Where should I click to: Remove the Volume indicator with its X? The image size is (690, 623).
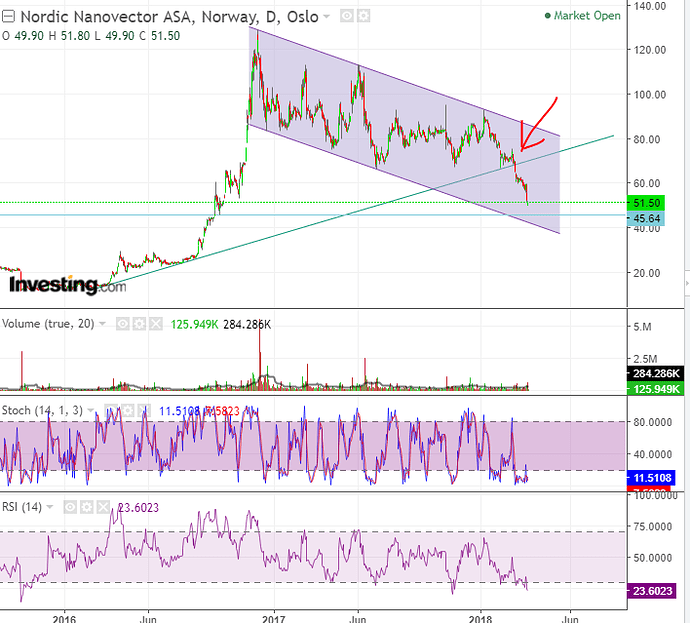(155, 324)
